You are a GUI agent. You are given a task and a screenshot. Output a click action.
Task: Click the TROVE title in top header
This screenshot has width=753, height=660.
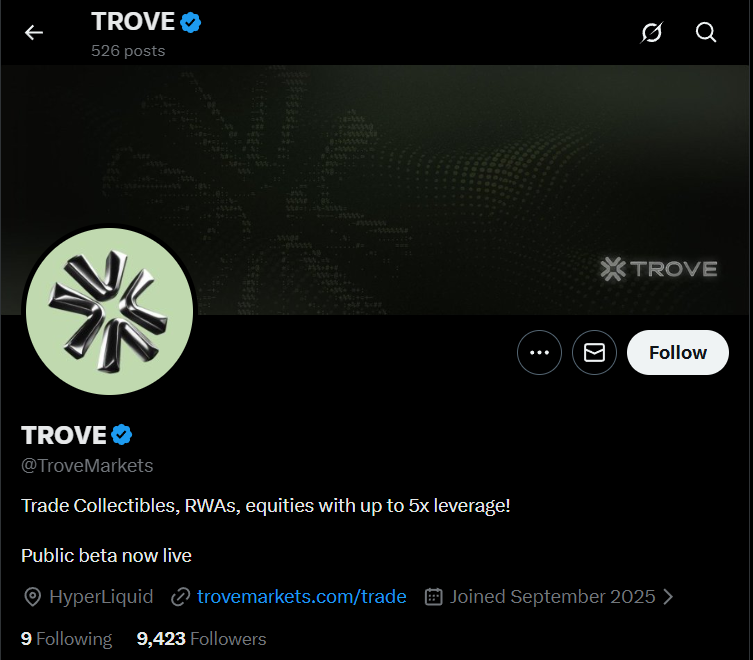click(133, 22)
